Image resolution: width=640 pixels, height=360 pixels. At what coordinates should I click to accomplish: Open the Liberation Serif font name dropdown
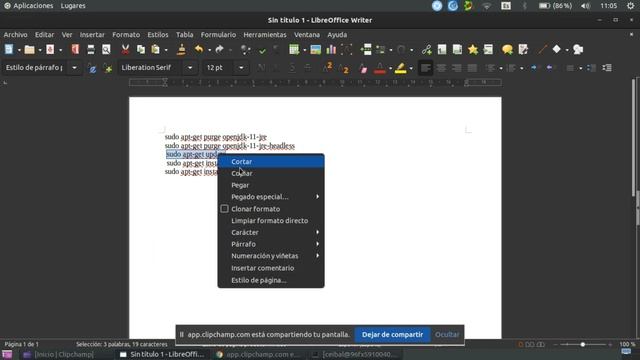(190, 68)
